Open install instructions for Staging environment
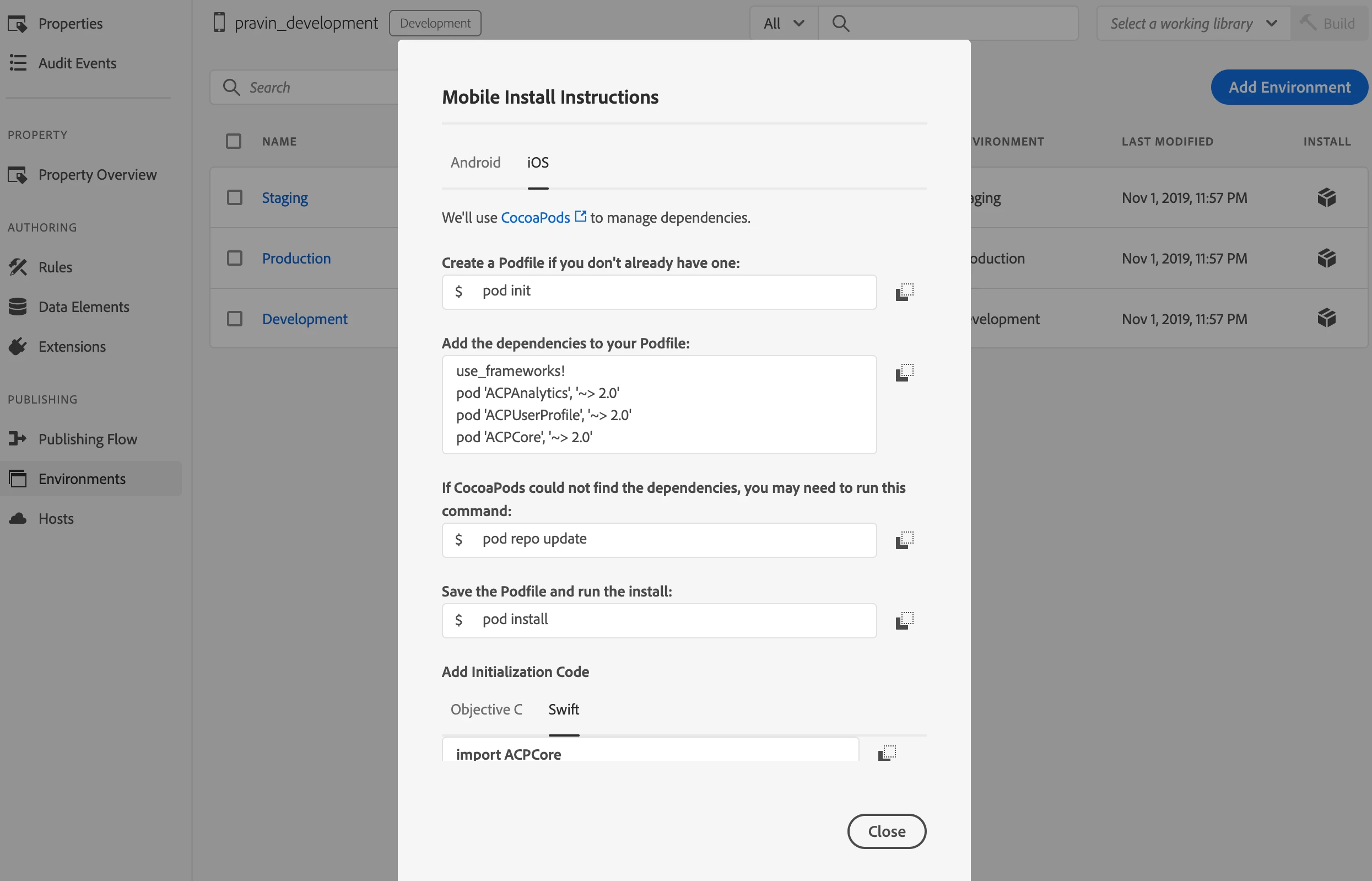The width and height of the screenshot is (1372, 881). click(1326, 198)
